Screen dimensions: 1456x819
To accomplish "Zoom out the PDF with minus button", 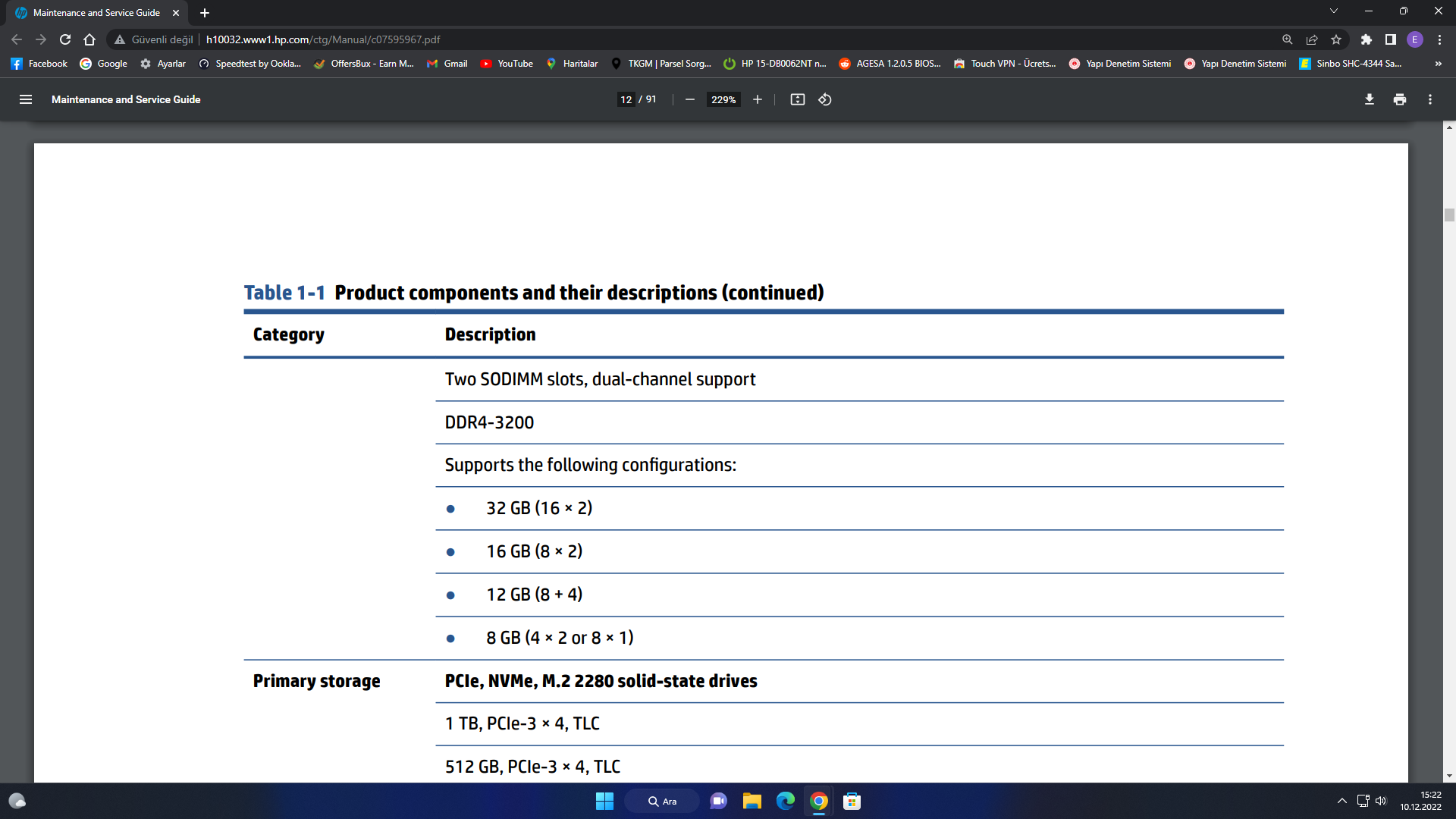I will 690,99.
